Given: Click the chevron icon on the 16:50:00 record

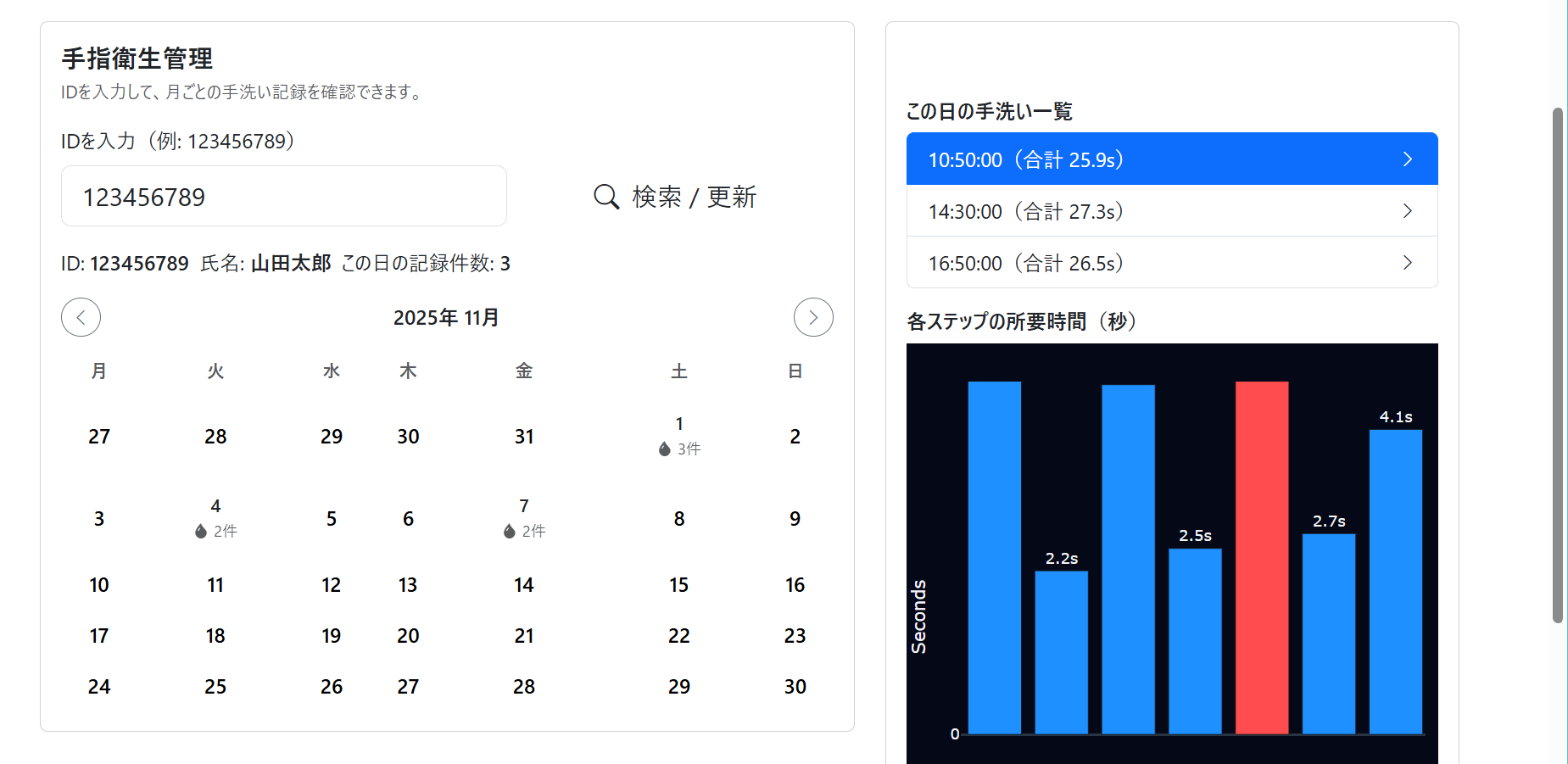Looking at the screenshot, I should (1408, 262).
